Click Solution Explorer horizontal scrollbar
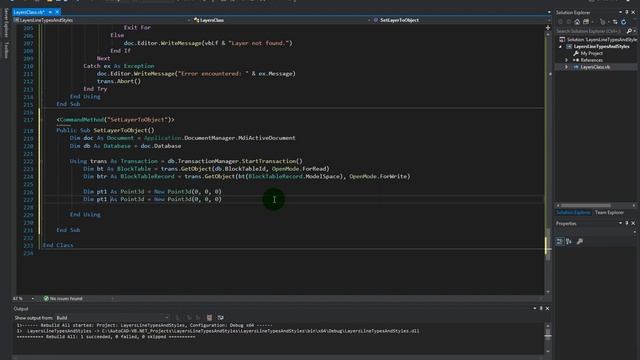This screenshot has width=640, height=360. coord(596,205)
